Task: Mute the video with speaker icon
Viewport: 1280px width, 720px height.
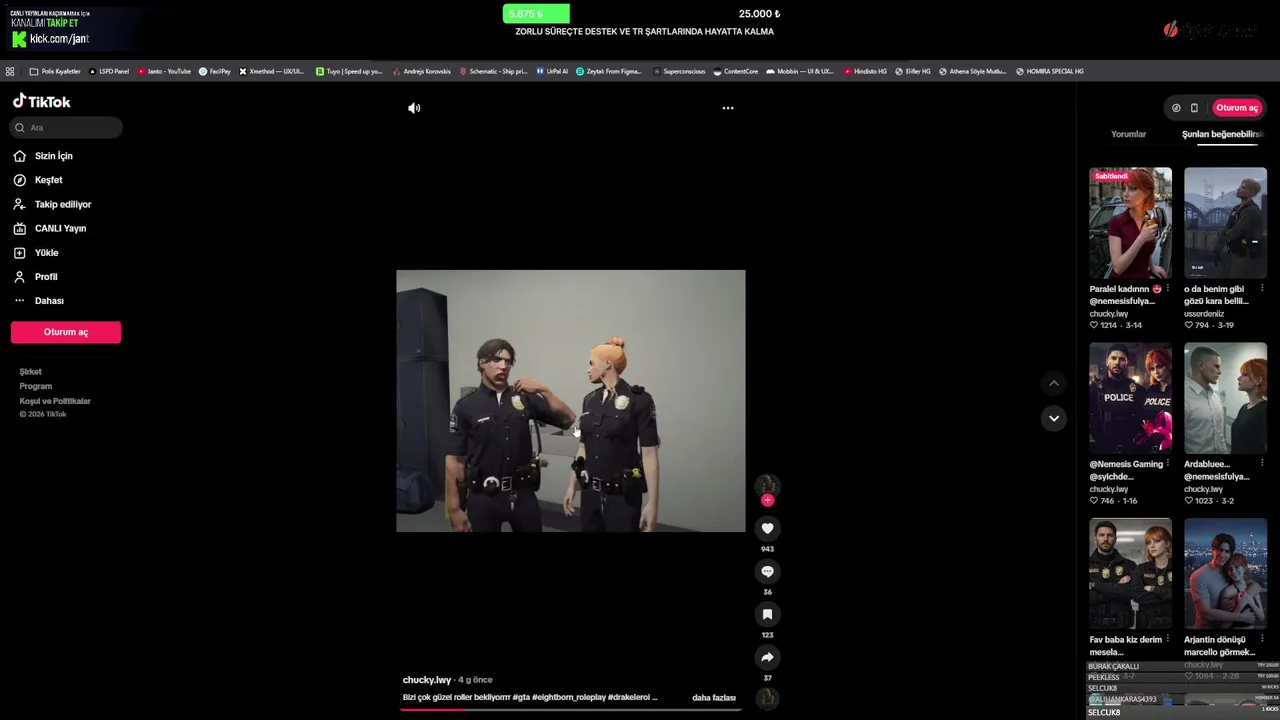Action: [414, 108]
